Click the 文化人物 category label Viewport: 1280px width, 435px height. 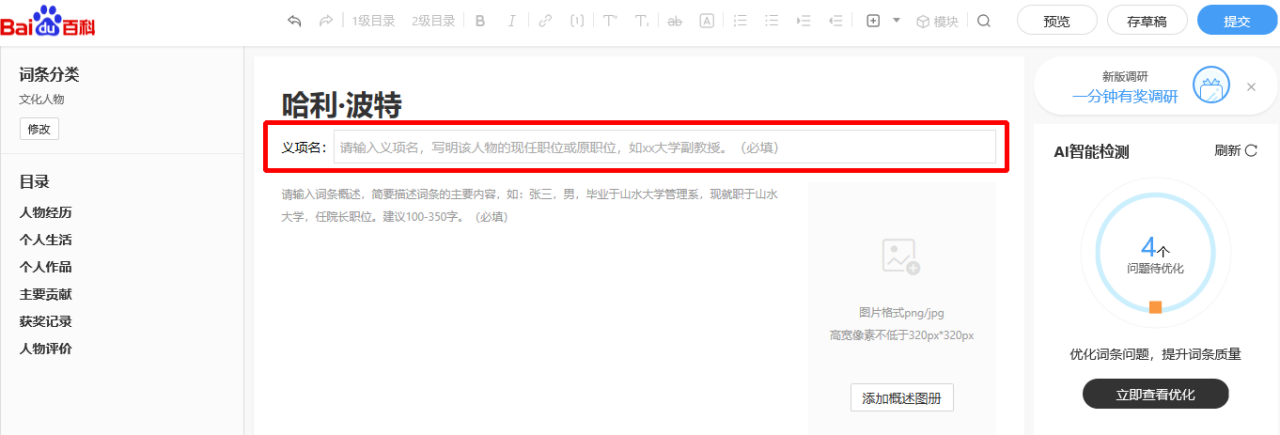(x=42, y=99)
